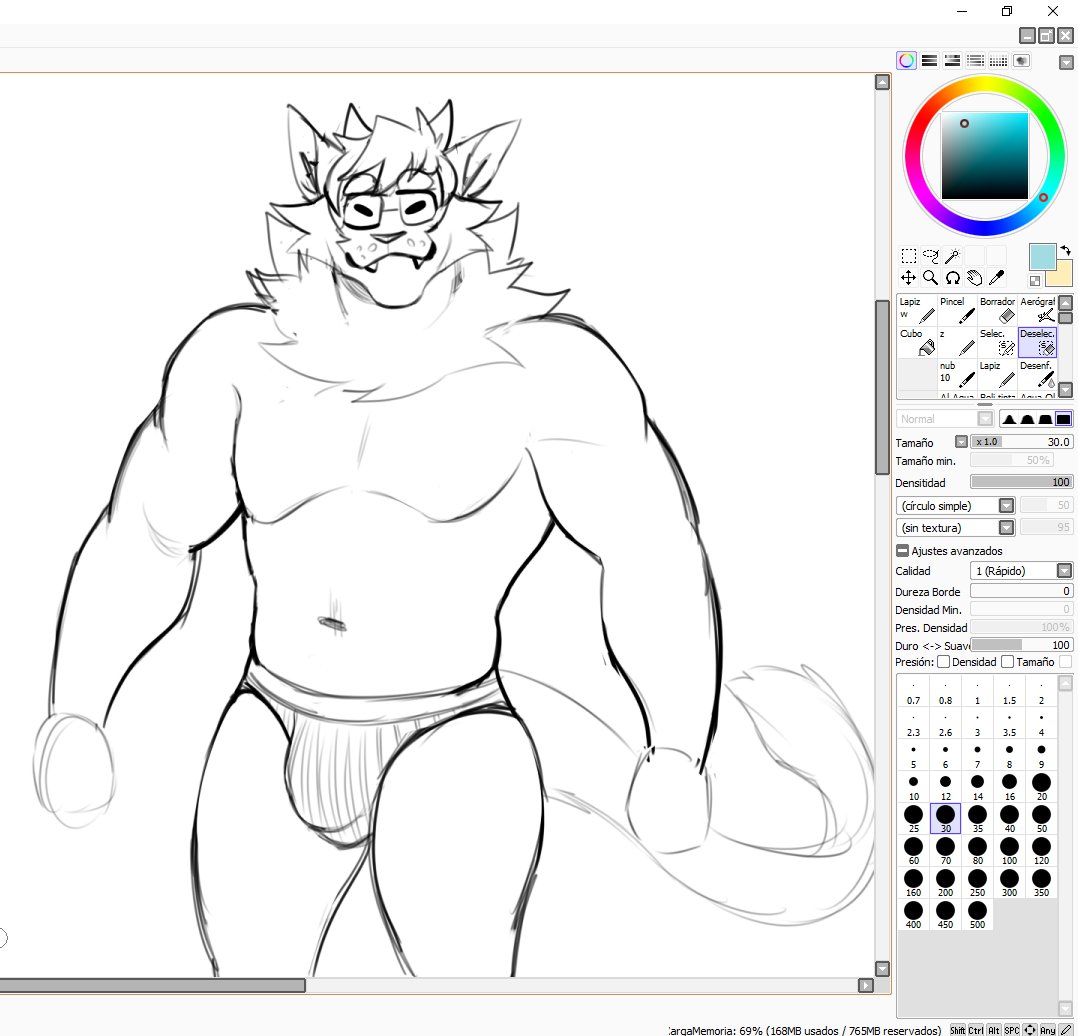Collapse the Ajustes avanzados section
Screen dimensions: 1078x1036
coord(901,551)
